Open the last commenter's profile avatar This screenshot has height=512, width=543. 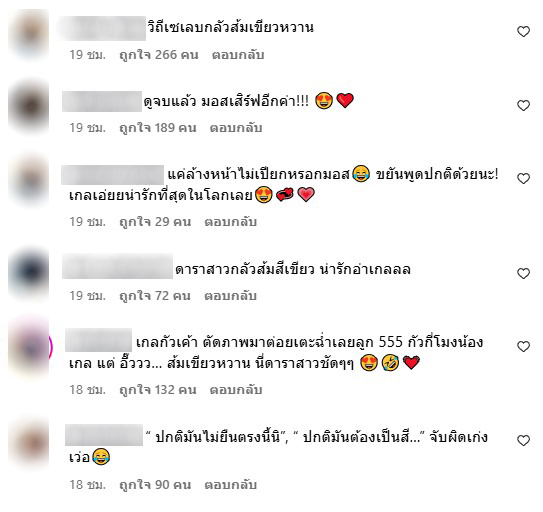pyautogui.click(x=29, y=443)
